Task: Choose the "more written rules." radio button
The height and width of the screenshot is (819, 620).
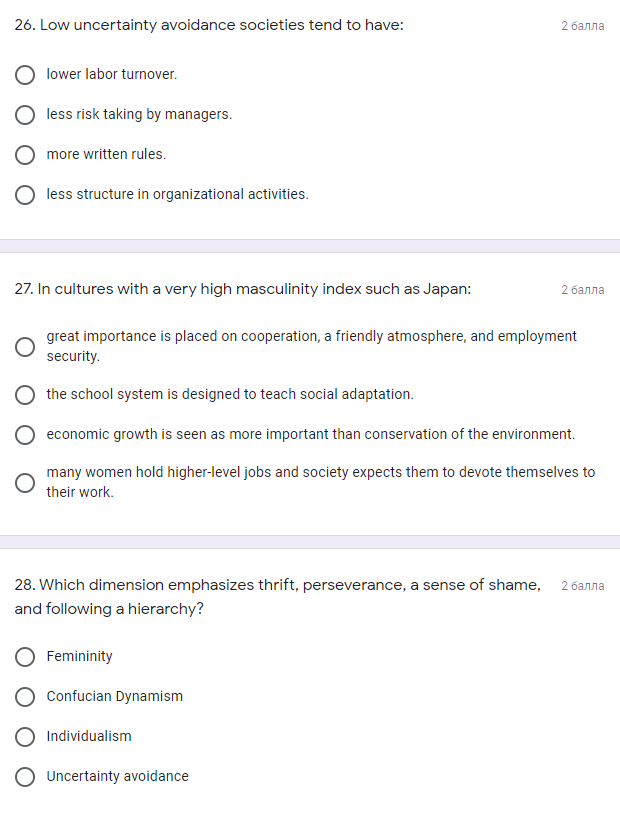Action: (25, 154)
